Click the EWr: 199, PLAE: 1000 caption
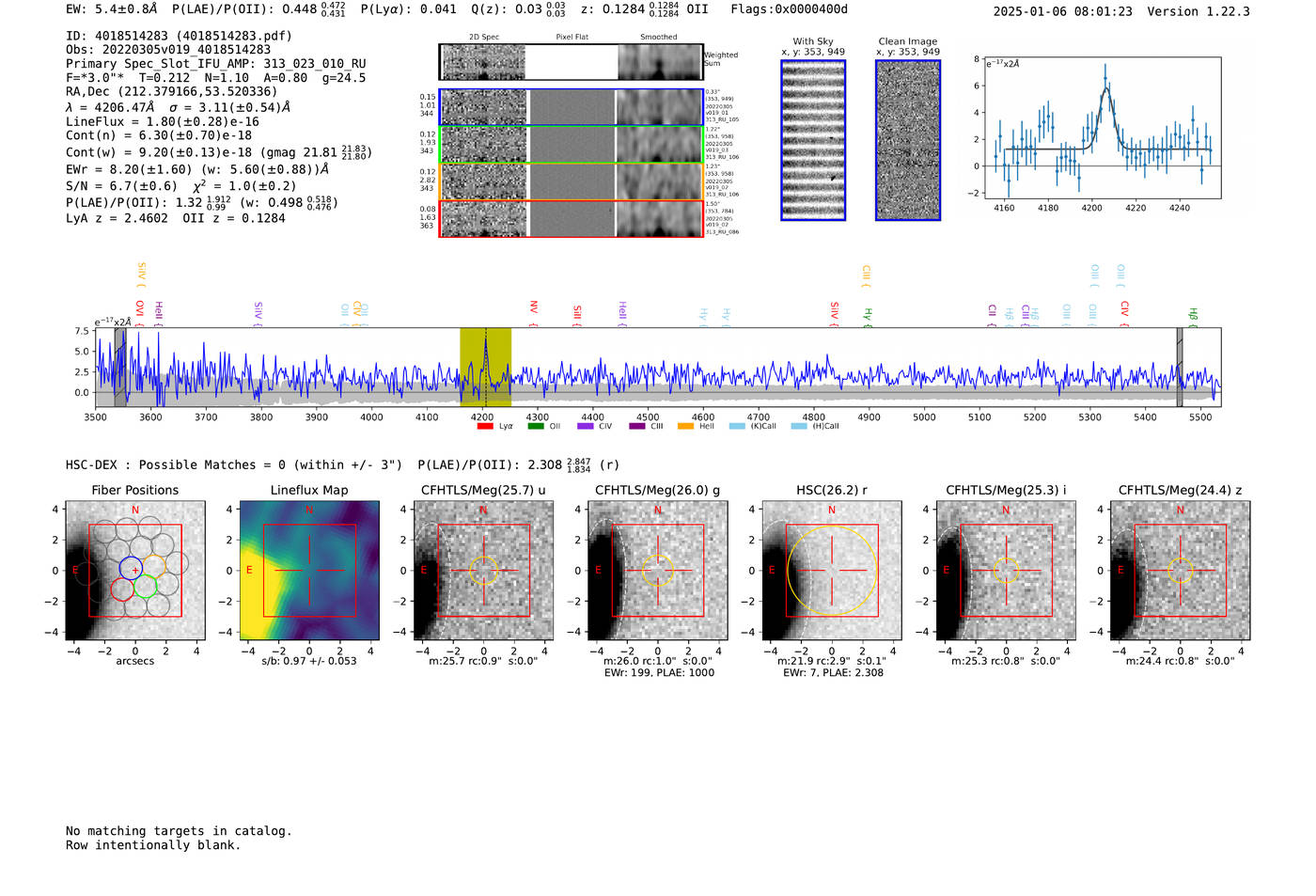 click(x=658, y=673)
